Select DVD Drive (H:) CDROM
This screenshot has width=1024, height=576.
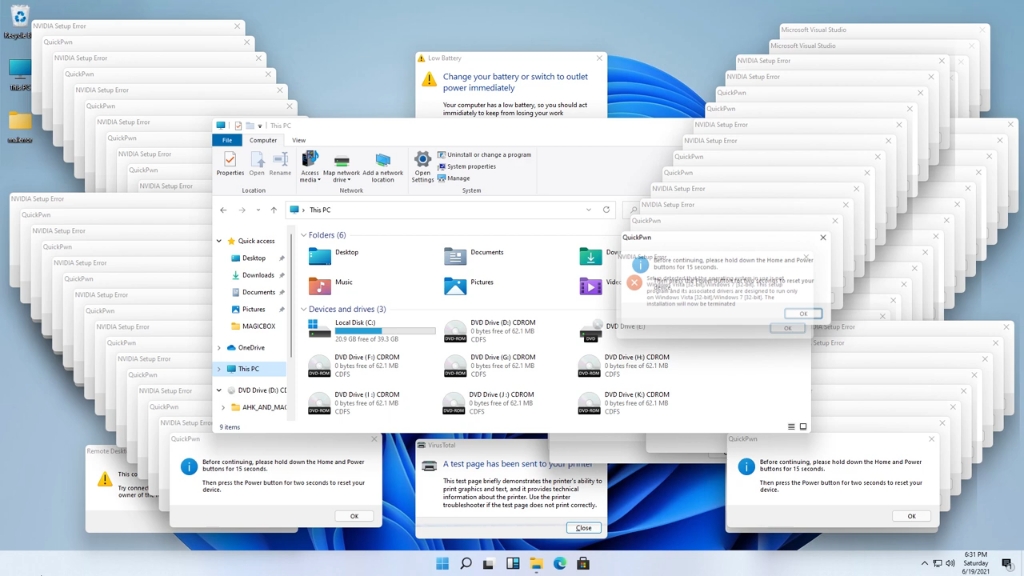[x=624, y=366]
